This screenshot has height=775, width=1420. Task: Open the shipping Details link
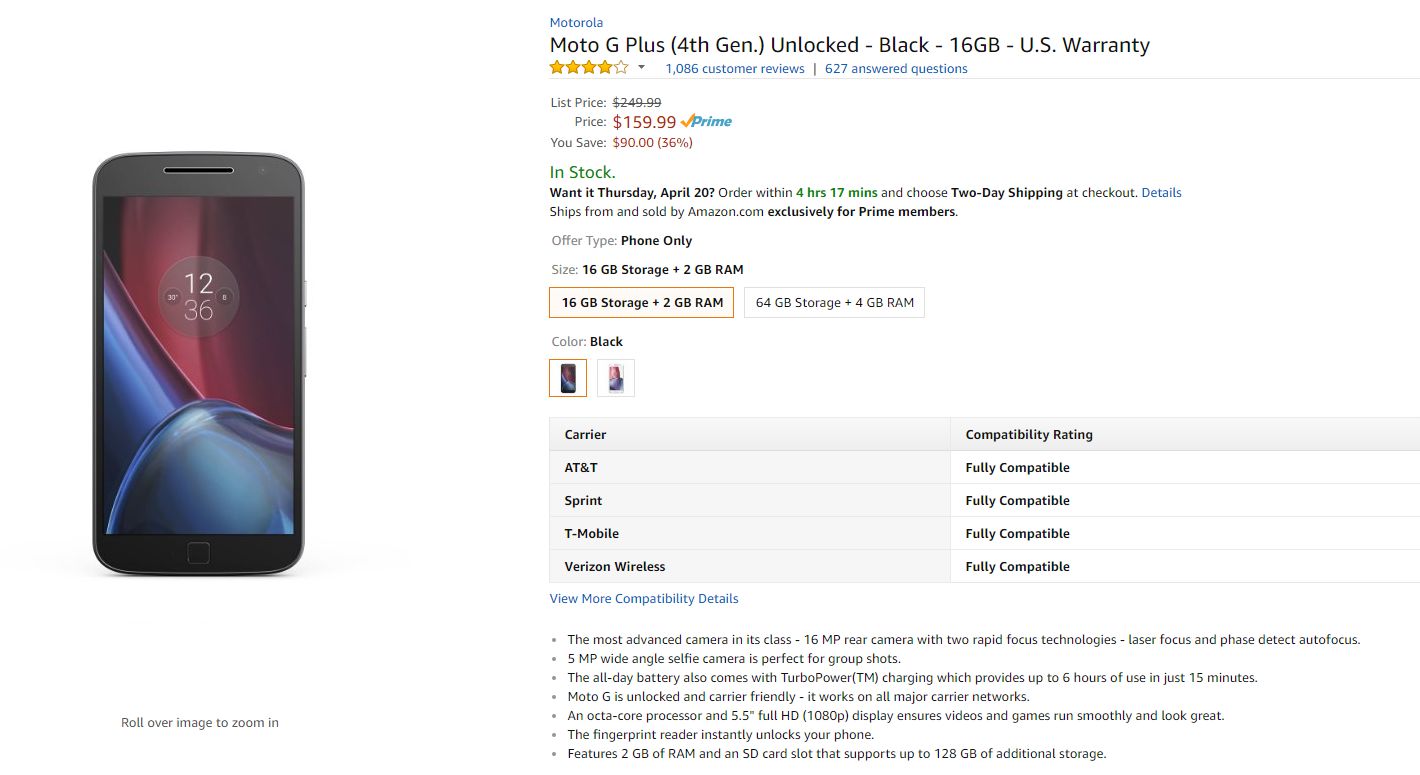[x=1161, y=192]
